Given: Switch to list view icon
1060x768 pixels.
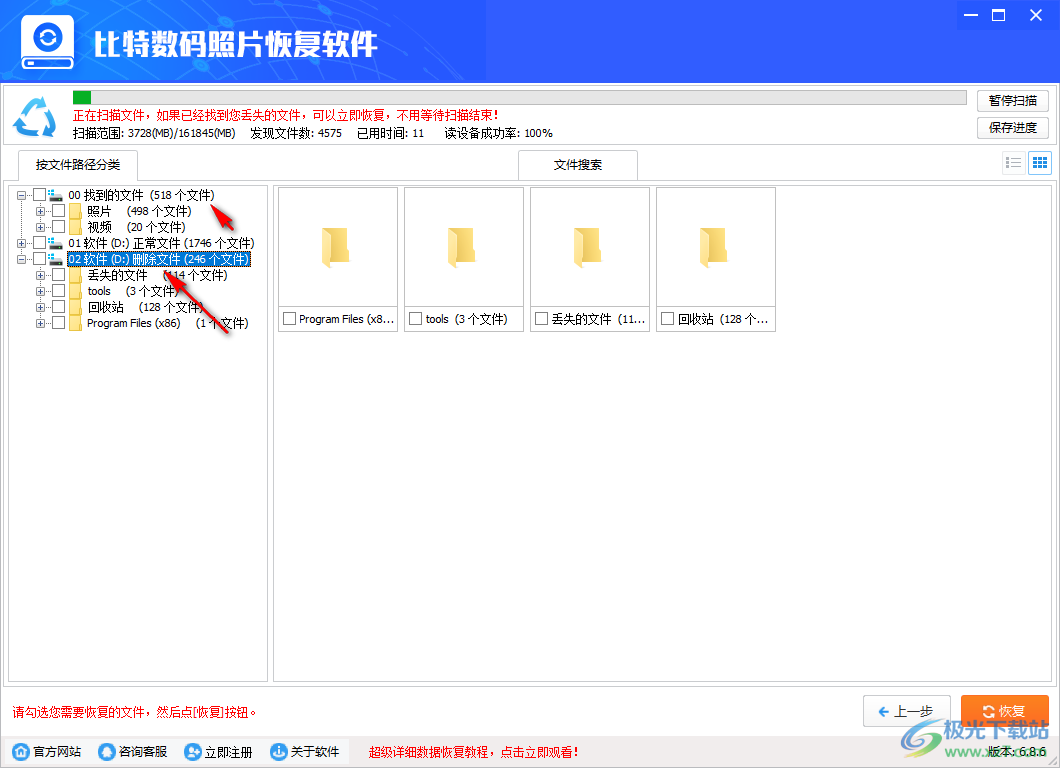Looking at the screenshot, I should click(x=1013, y=162).
